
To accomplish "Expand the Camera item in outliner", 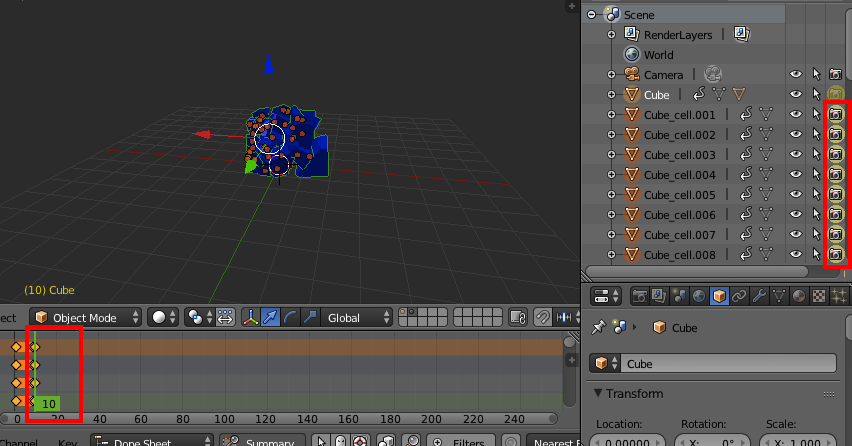I will pyautogui.click(x=611, y=74).
